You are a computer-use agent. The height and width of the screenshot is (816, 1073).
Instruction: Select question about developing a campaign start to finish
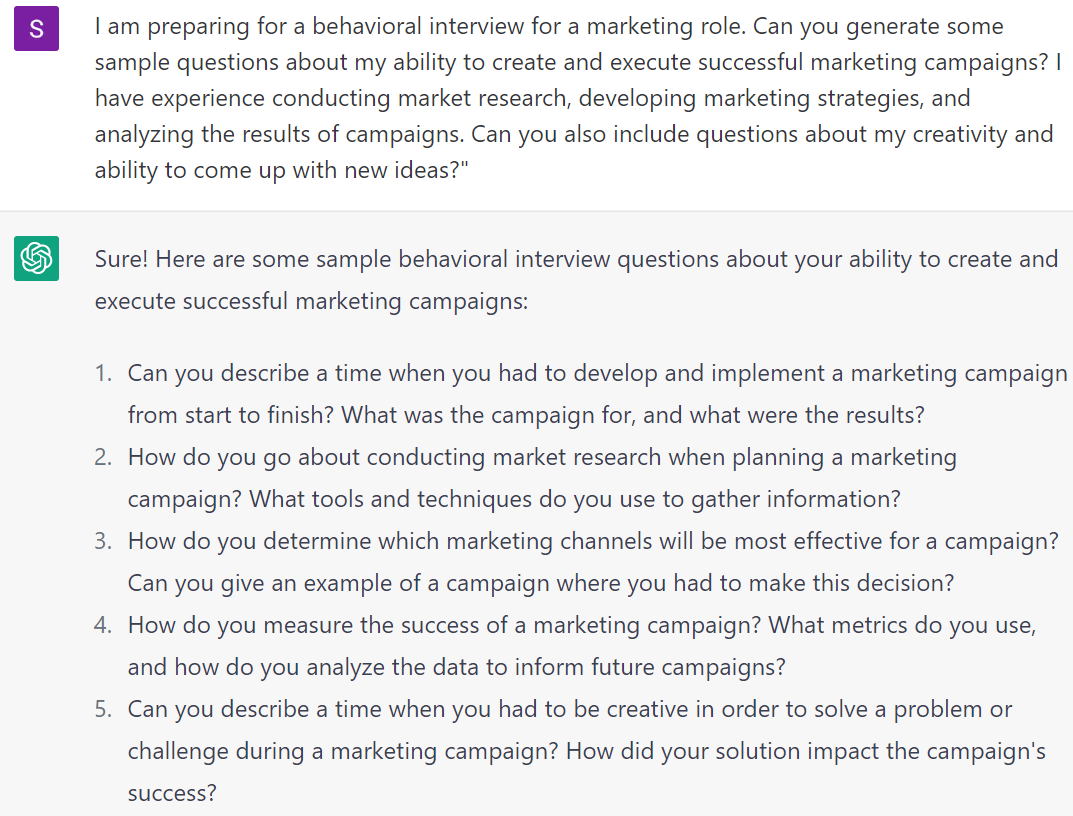pos(597,374)
